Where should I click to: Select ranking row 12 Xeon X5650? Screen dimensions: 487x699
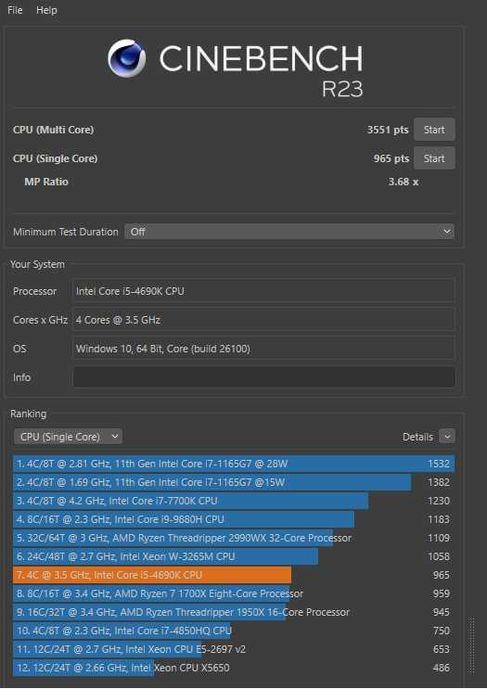tap(234, 668)
